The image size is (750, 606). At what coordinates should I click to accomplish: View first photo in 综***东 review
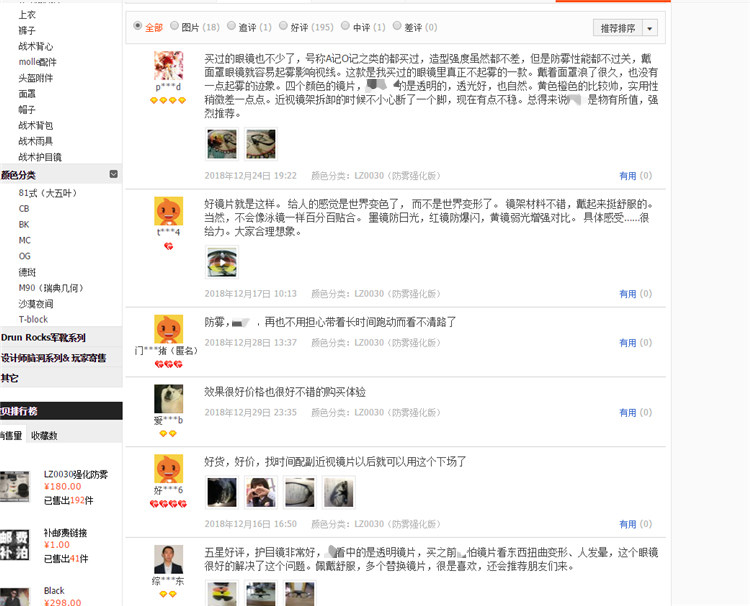pos(222,593)
